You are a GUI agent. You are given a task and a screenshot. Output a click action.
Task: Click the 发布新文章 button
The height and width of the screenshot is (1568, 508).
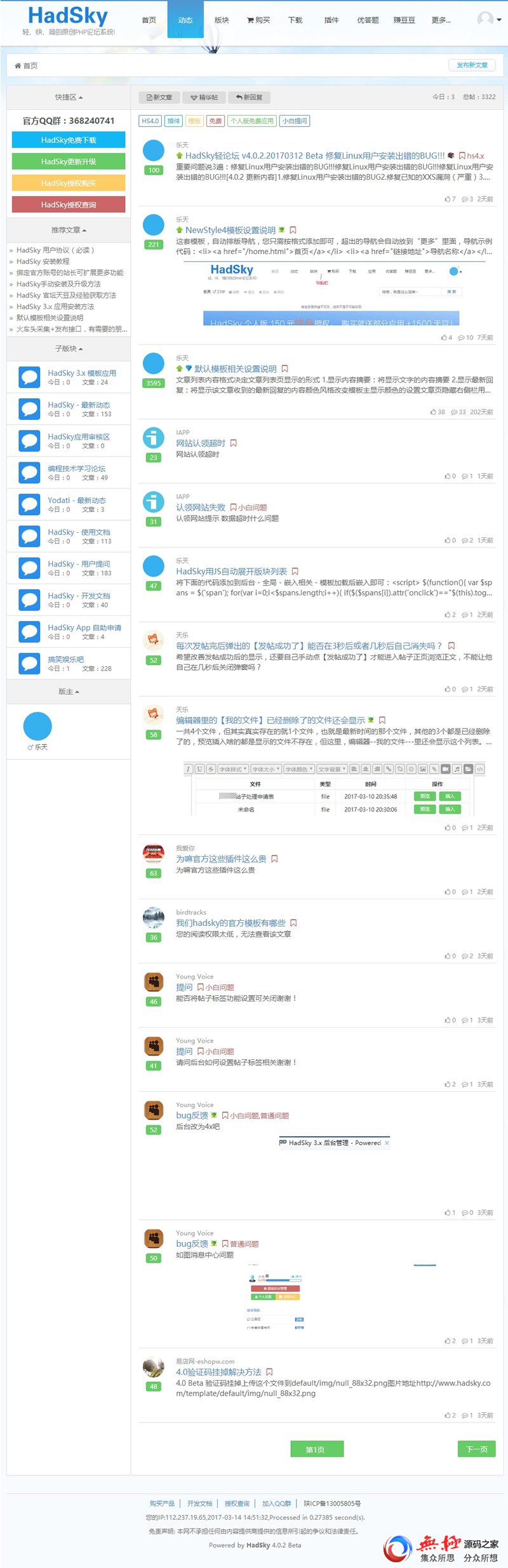[472, 65]
